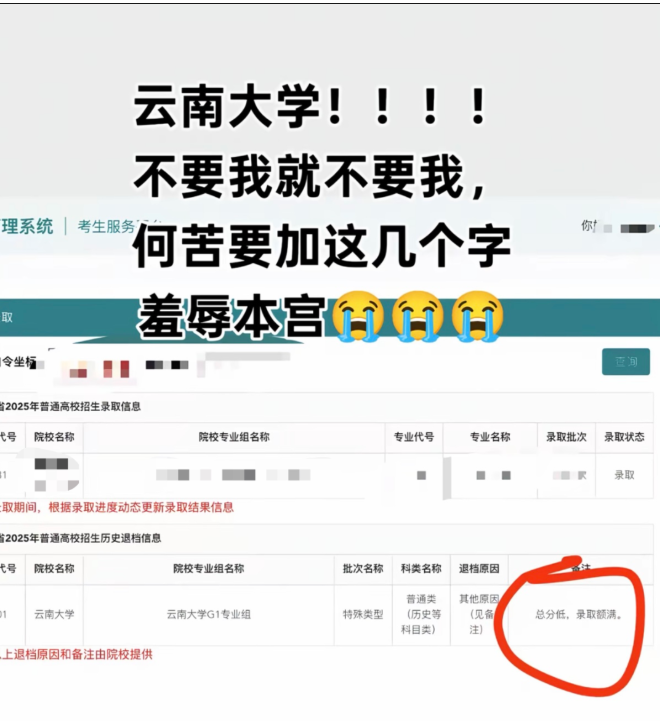The width and height of the screenshot is (660, 721).
Task: Click the 理系统 site title
Action: [27, 226]
